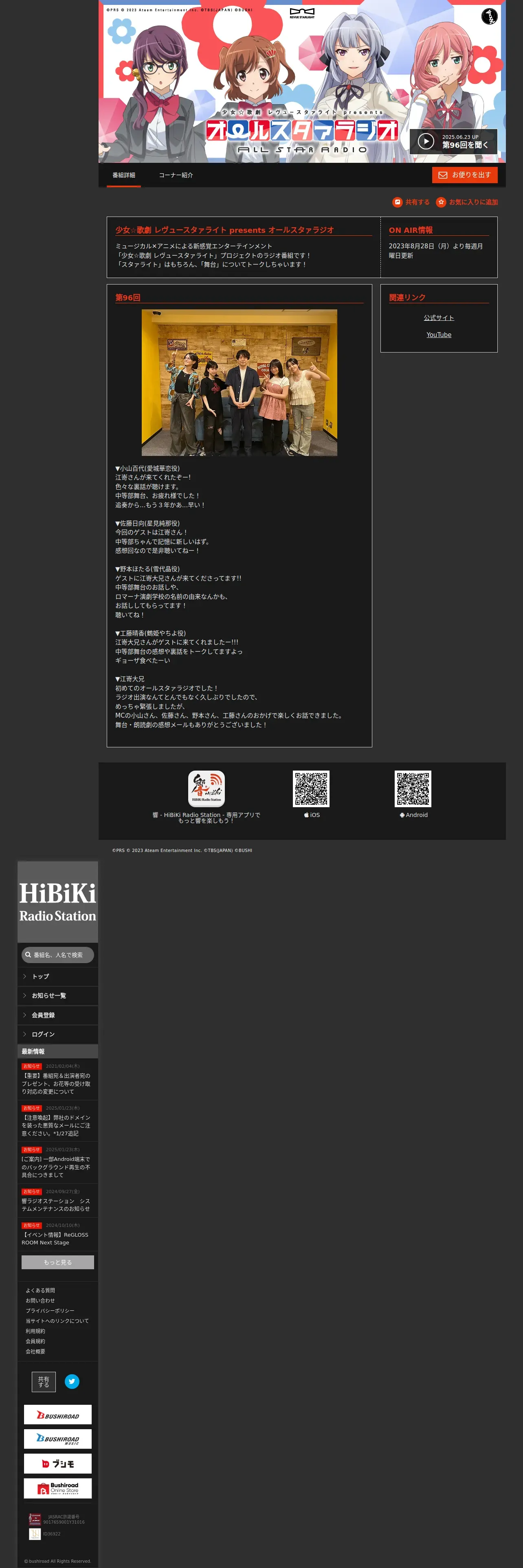Open the 公式サイト related link
This screenshot has height=1568, width=523.
tap(439, 318)
